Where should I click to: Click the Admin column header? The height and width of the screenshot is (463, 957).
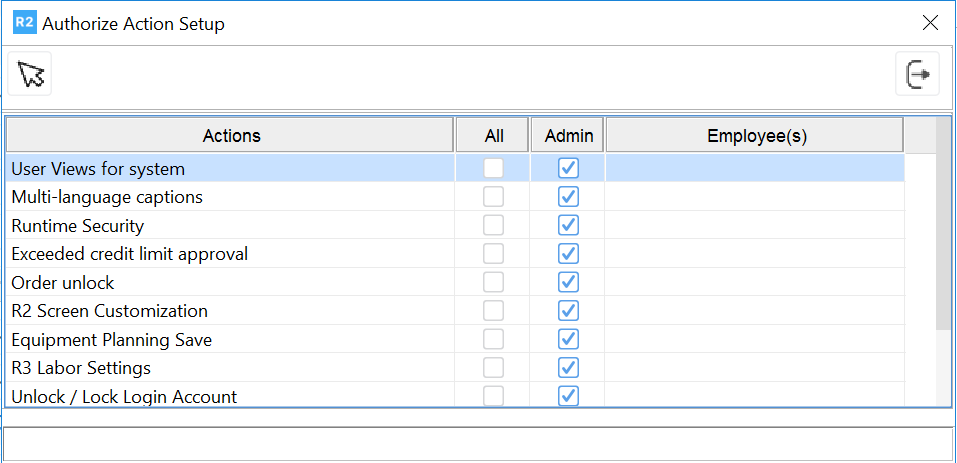(568, 136)
